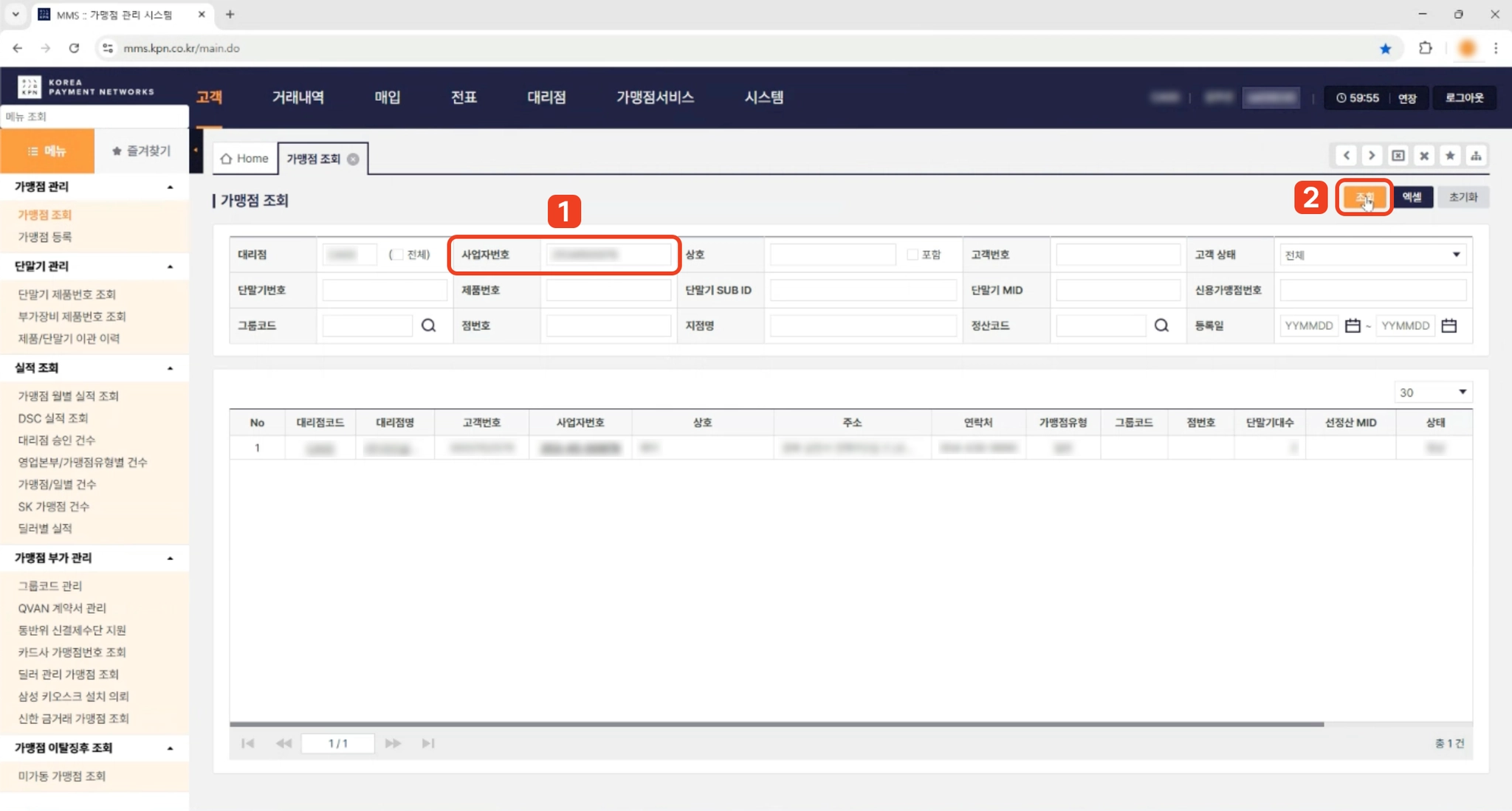Image resolution: width=1512 pixels, height=811 pixels.
Task: Click the settlement code search magnifier icon
Action: 1161,325
